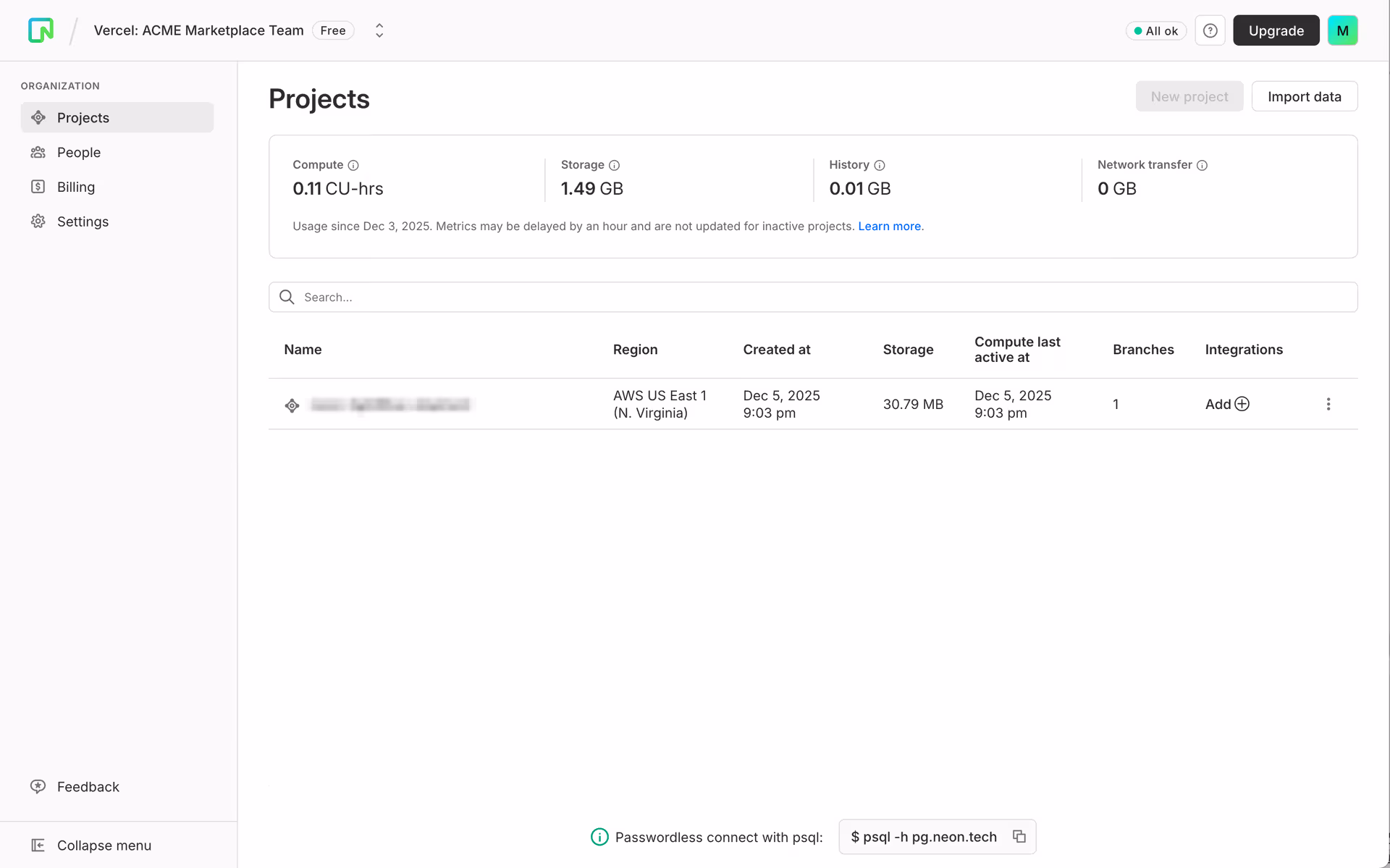This screenshot has height=868, width=1390.
Task: Click the Compute usage info tooltip icon
Action: (353, 165)
